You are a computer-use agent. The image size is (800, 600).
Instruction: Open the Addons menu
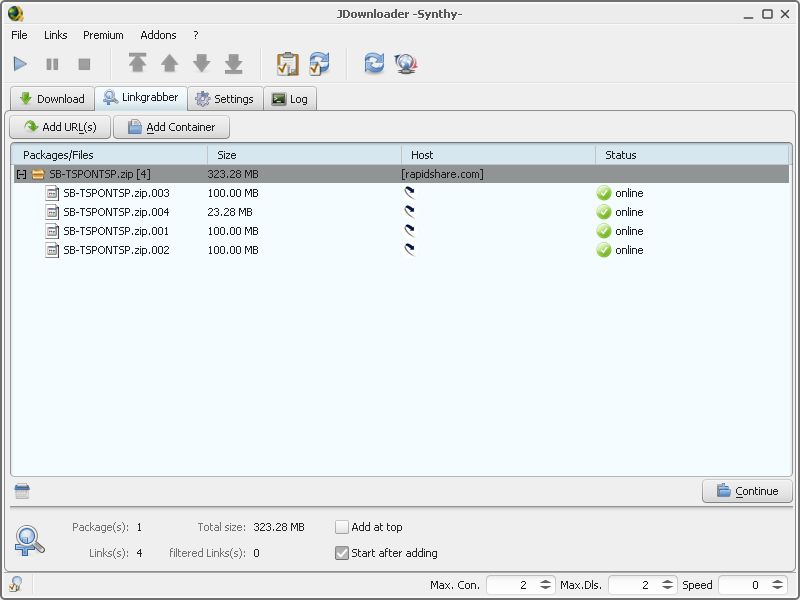click(x=158, y=35)
